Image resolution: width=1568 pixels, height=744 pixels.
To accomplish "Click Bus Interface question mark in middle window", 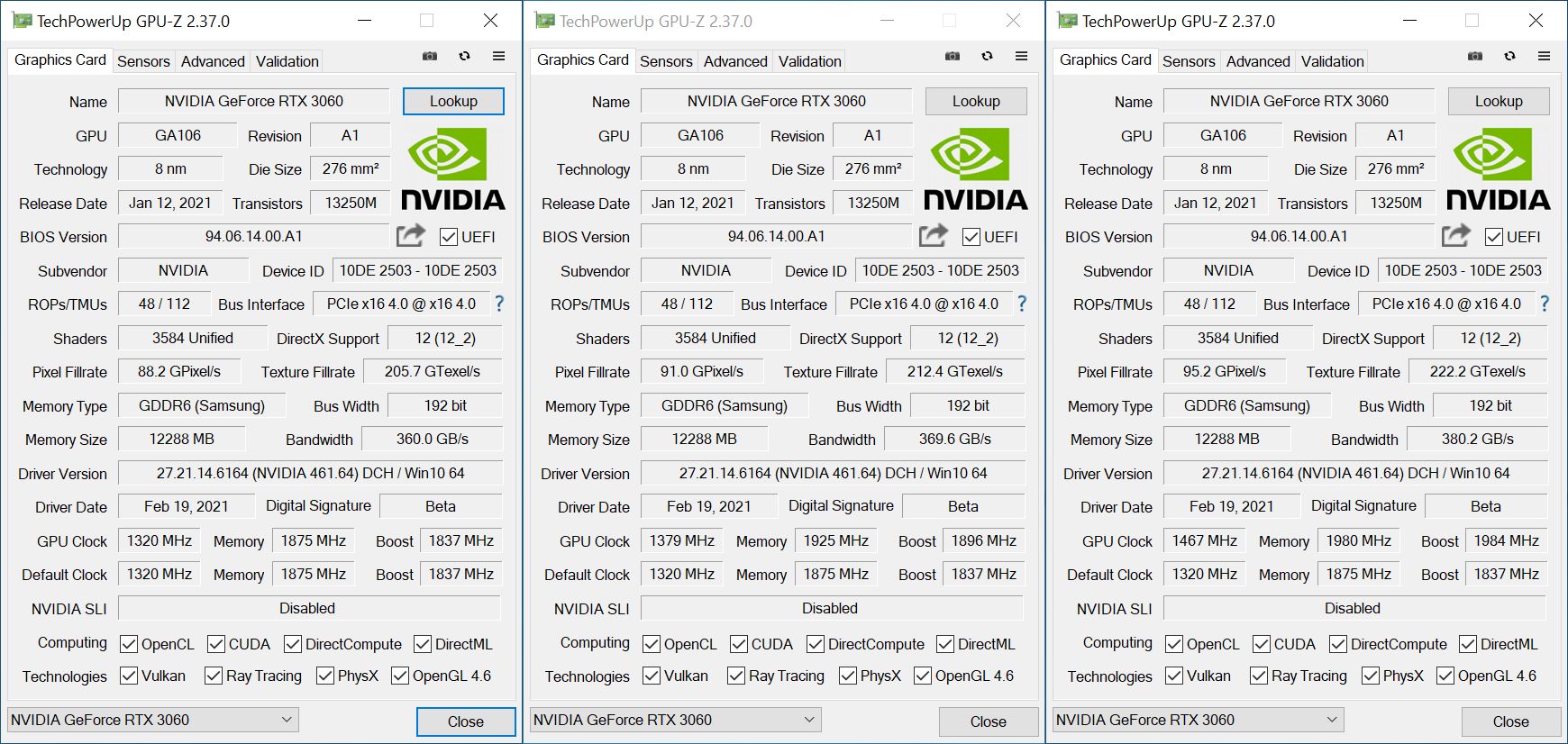I will pyautogui.click(x=1022, y=304).
